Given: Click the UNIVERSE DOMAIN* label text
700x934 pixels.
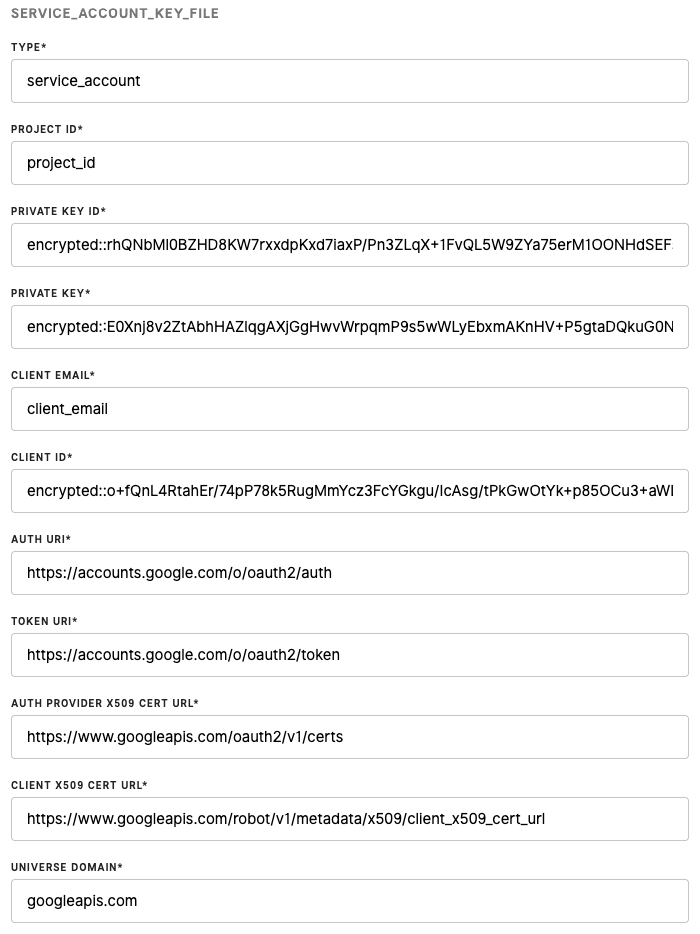Looking at the screenshot, I should 67,868.
